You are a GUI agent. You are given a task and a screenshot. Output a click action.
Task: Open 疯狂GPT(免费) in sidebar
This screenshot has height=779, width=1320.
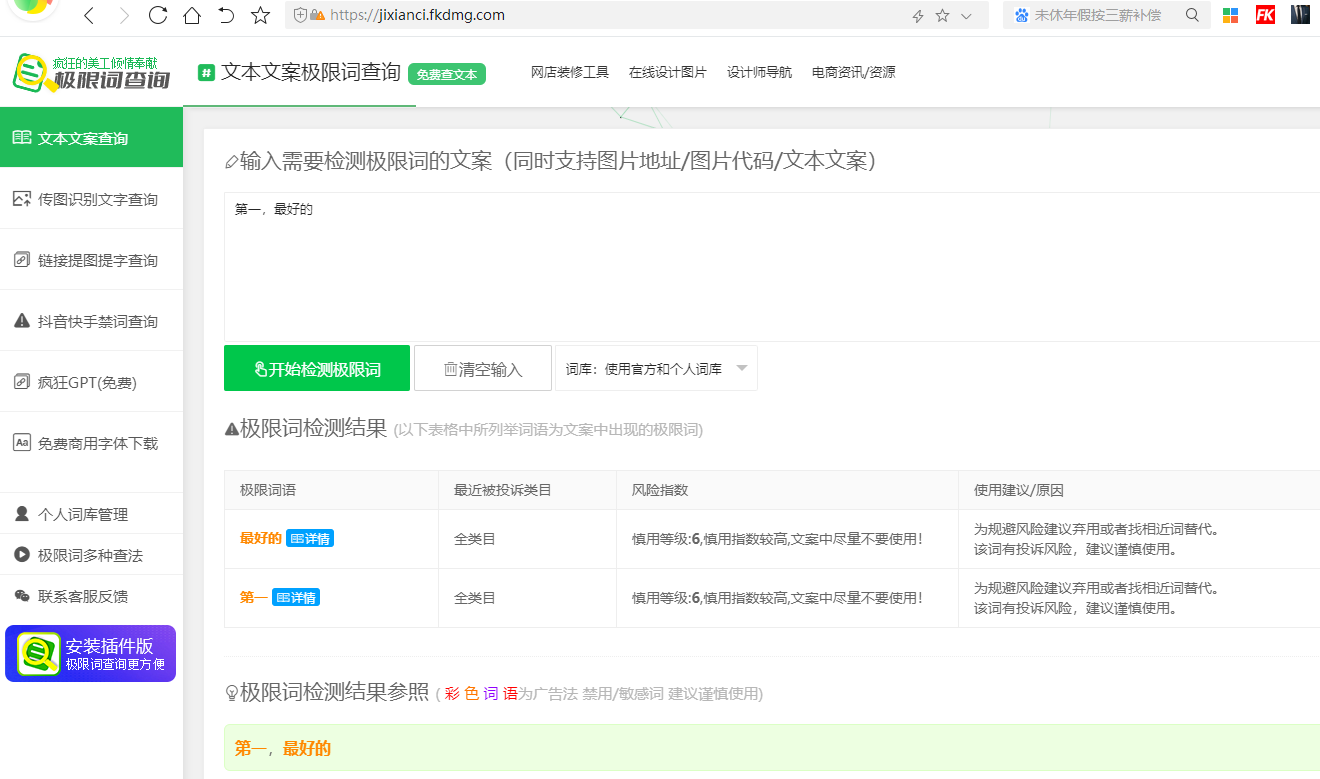(91, 382)
